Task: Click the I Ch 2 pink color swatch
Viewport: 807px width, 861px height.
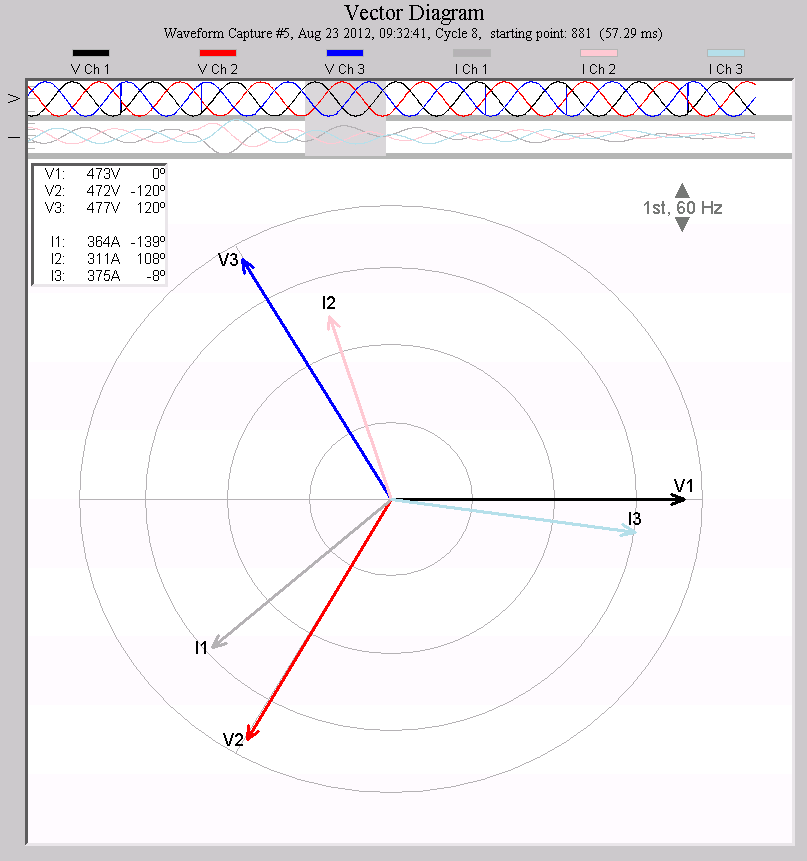Action: click(x=598, y=52)
